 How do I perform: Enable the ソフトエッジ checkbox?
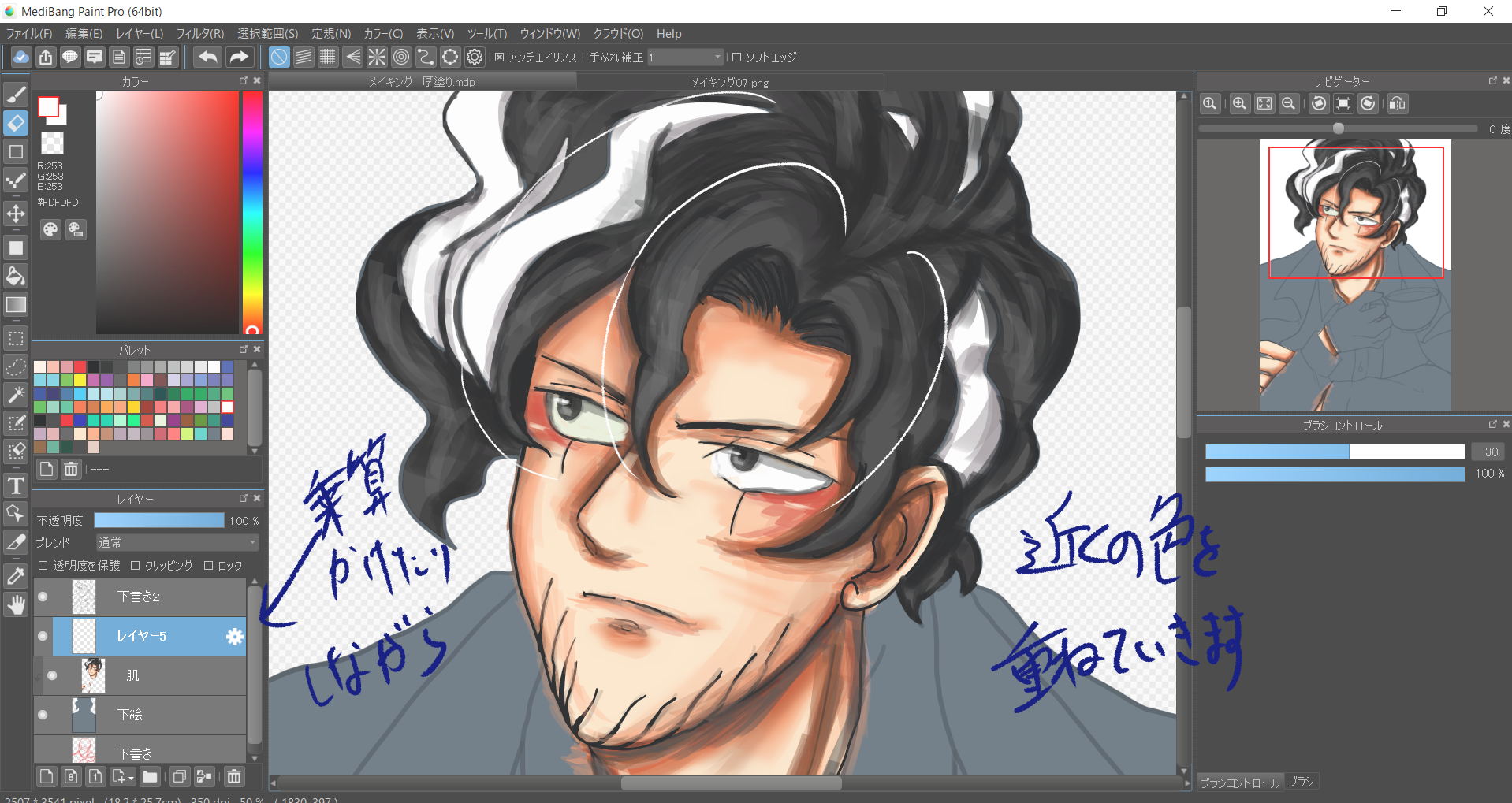736,58
